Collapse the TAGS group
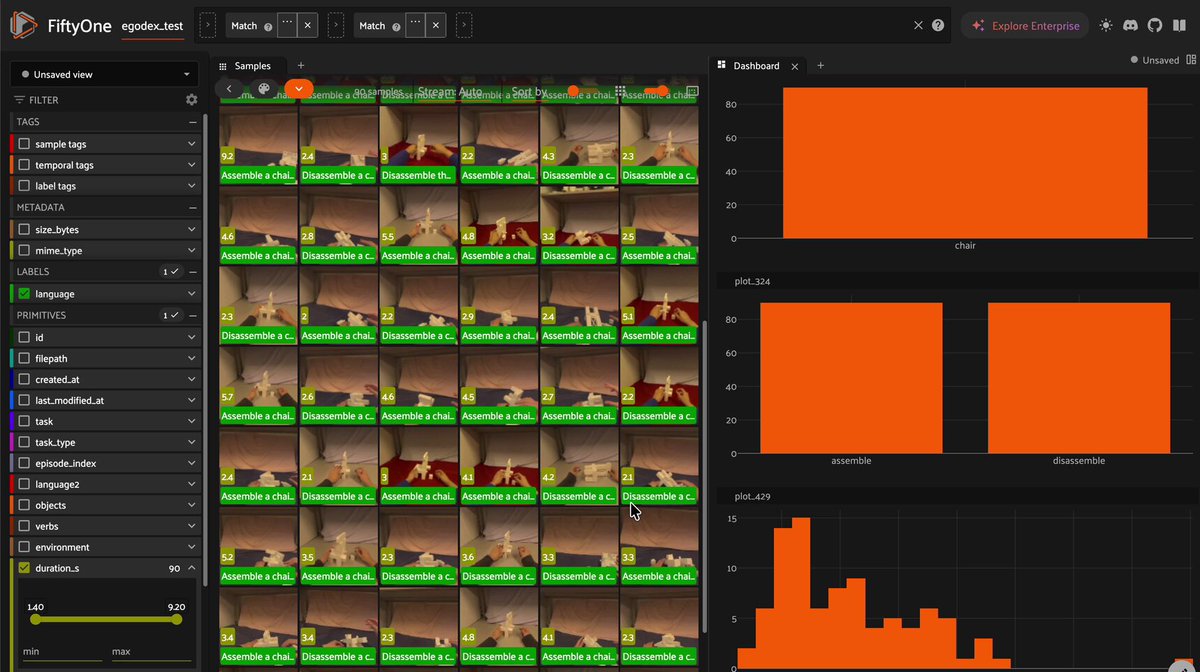 click(193, 122)
